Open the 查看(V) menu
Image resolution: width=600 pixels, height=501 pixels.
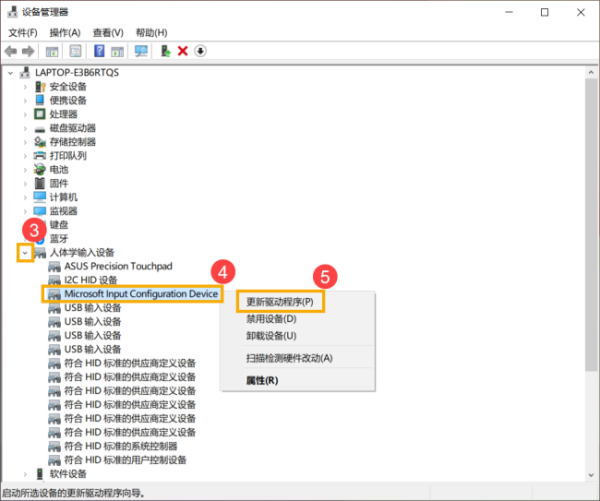point(107,32)
